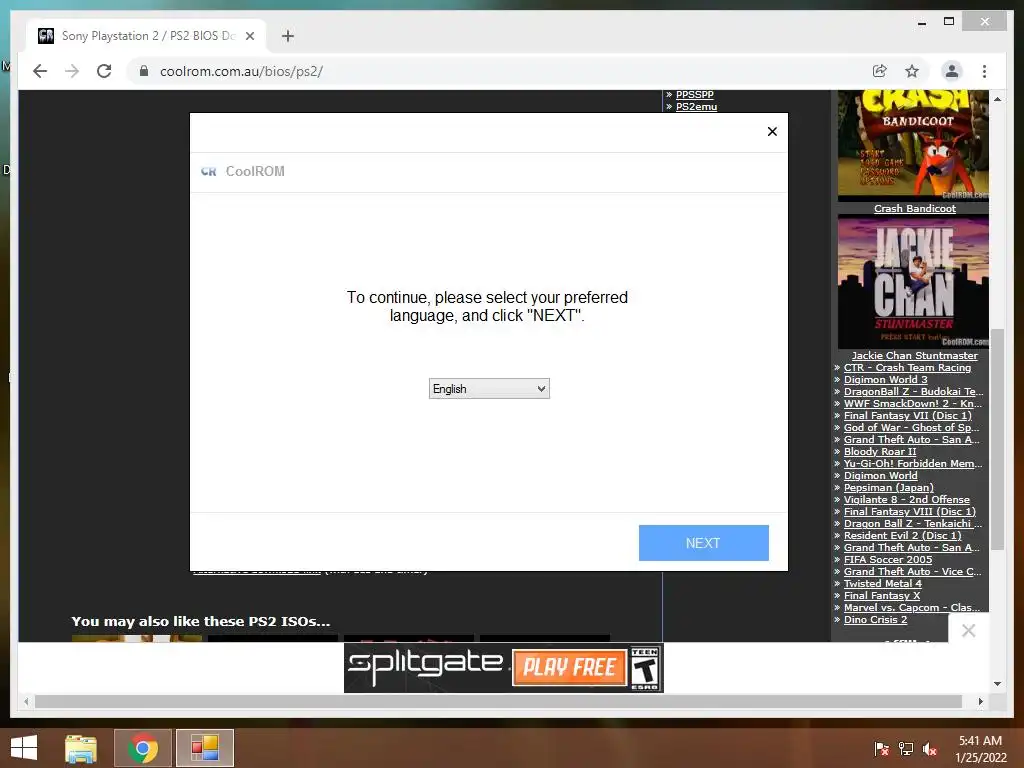
Task: Open Dragon Ball Z - Tenkaichi link
Action: point(912,524)
